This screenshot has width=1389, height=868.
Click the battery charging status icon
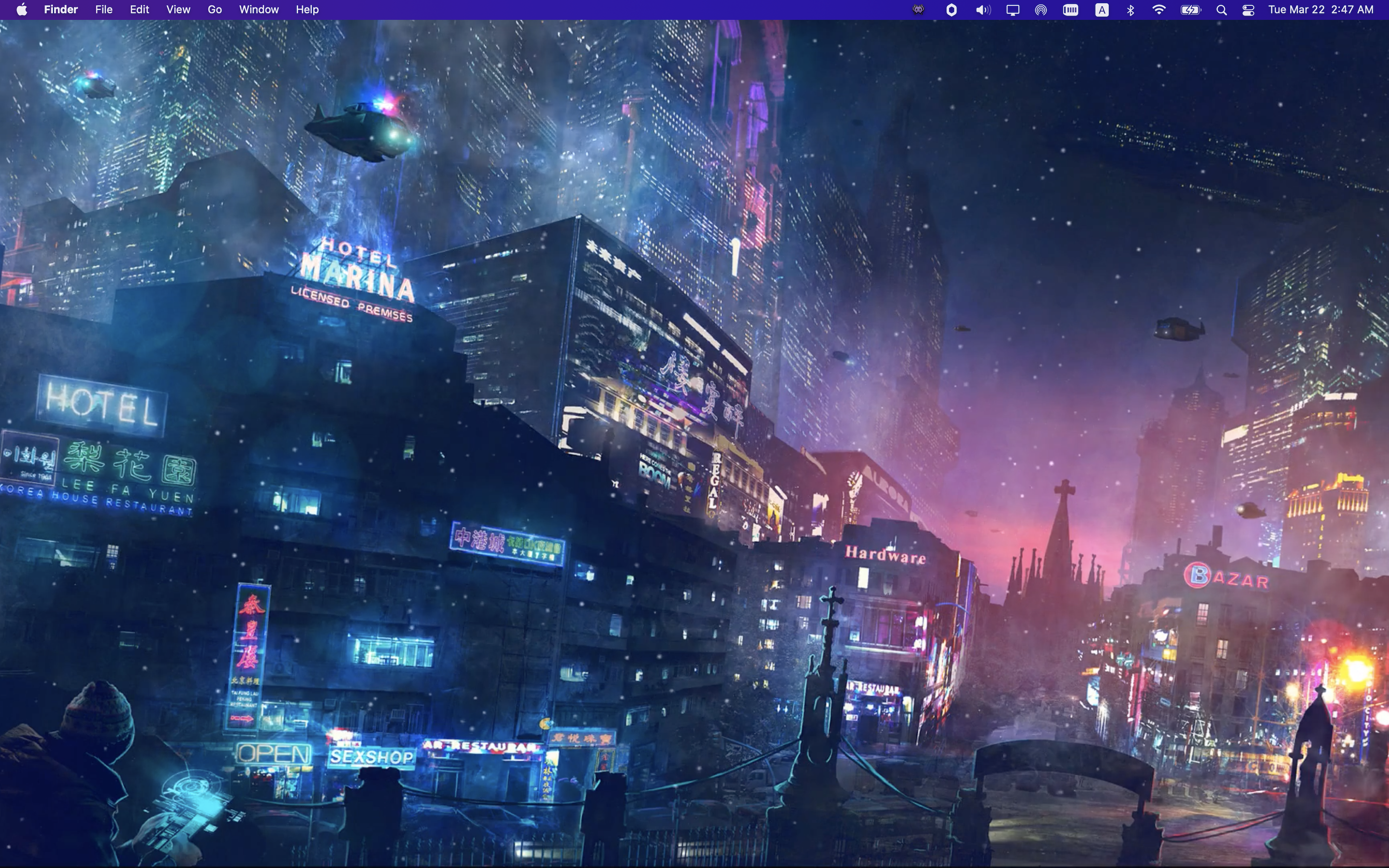pyautogui.click(x=1190, y=9)
